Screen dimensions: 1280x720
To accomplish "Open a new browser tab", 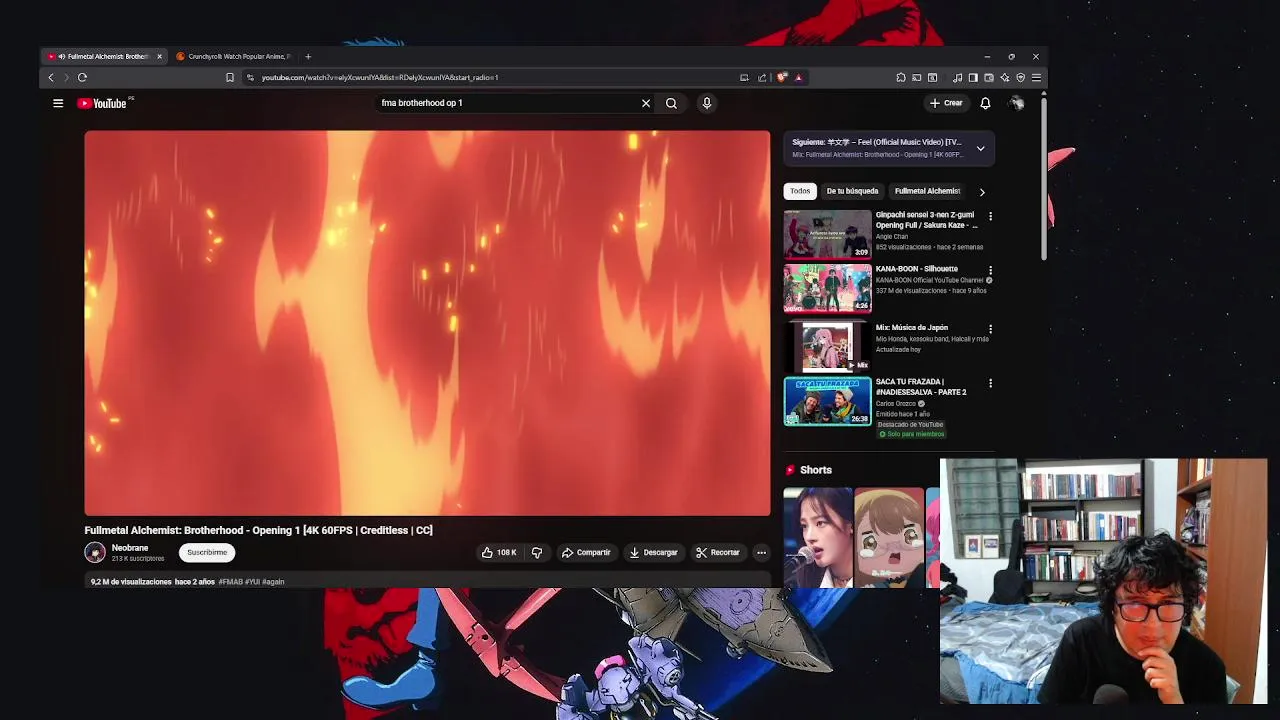I will 308,56.
